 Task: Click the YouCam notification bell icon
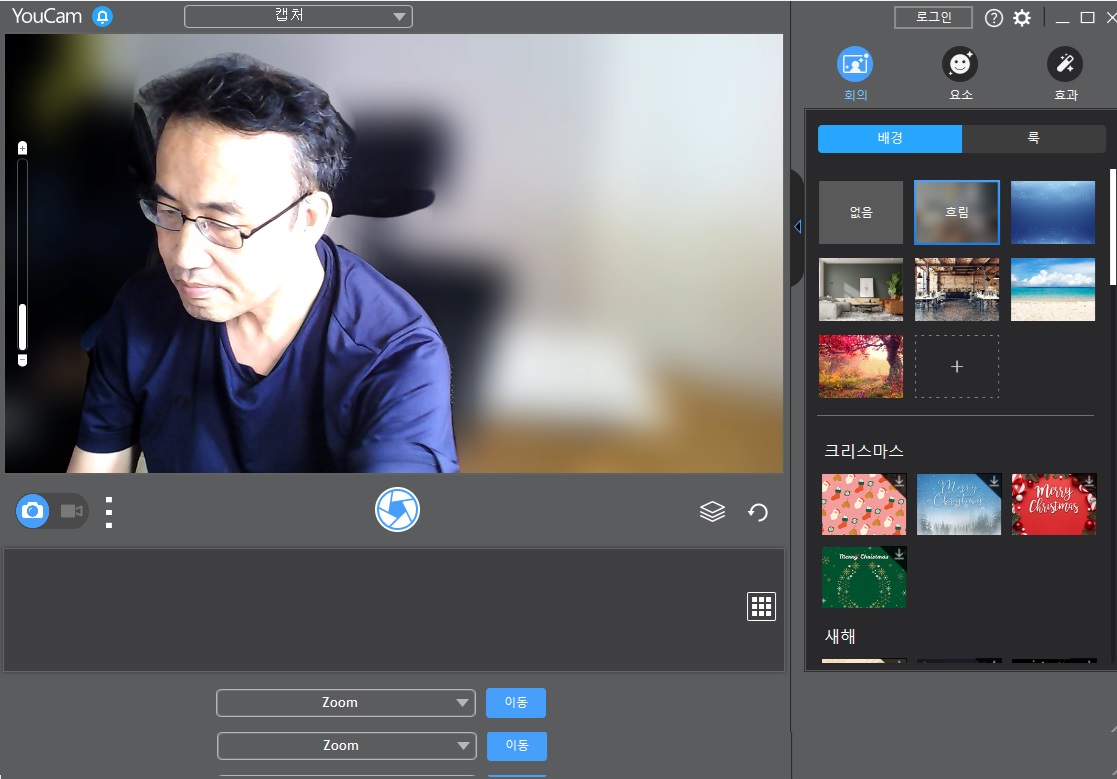coord(103,16)
